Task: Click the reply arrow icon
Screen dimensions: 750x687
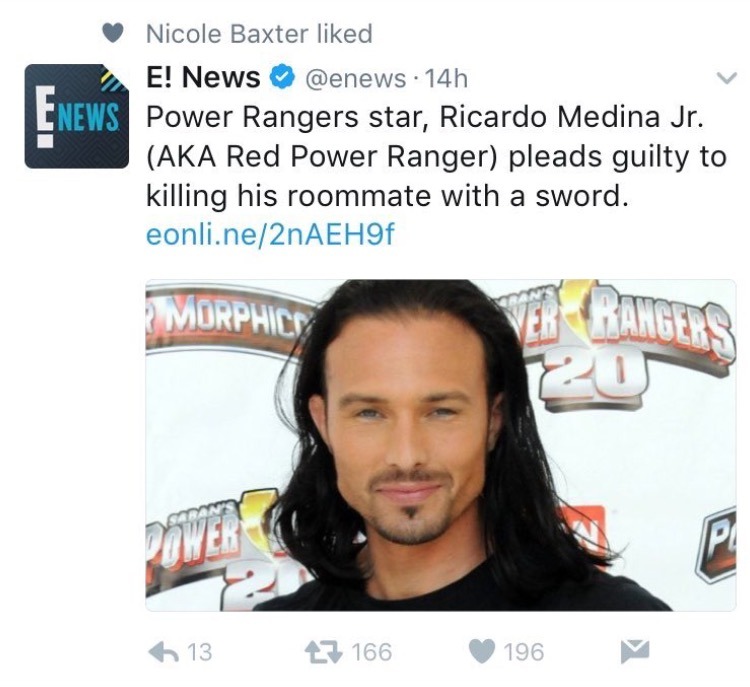Action: [x=164, y=652]
